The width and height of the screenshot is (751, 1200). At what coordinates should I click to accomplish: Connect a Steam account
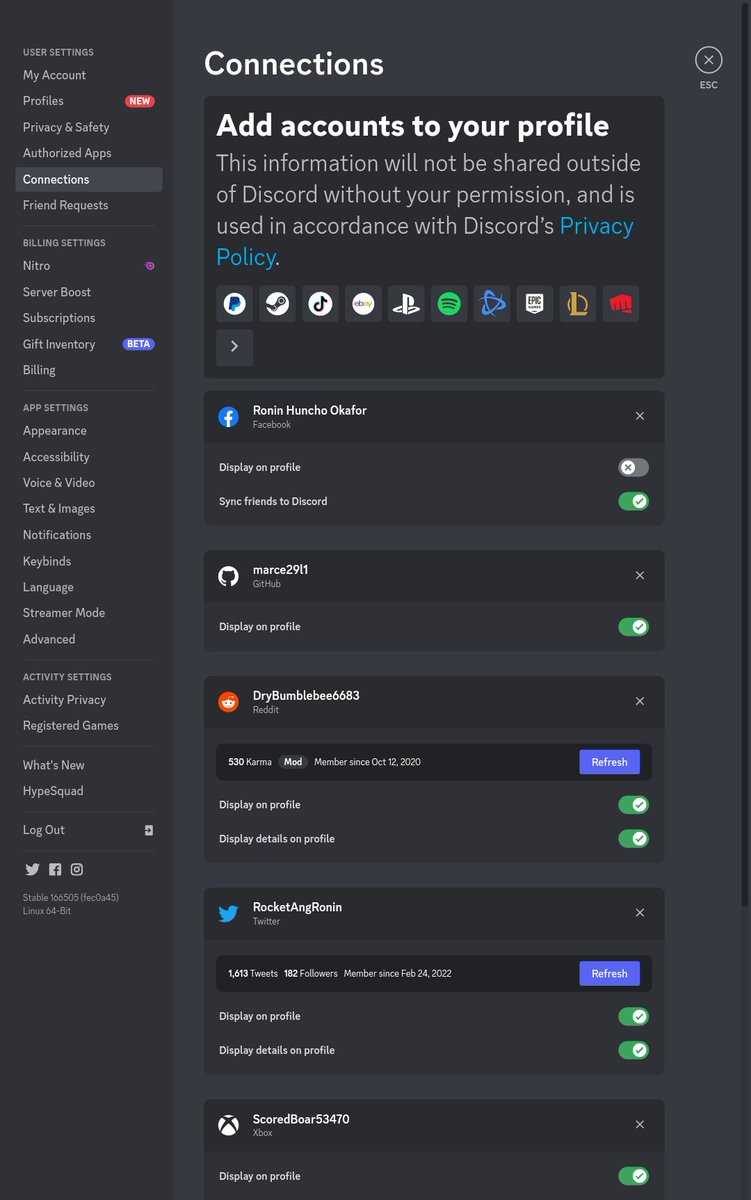277,304
